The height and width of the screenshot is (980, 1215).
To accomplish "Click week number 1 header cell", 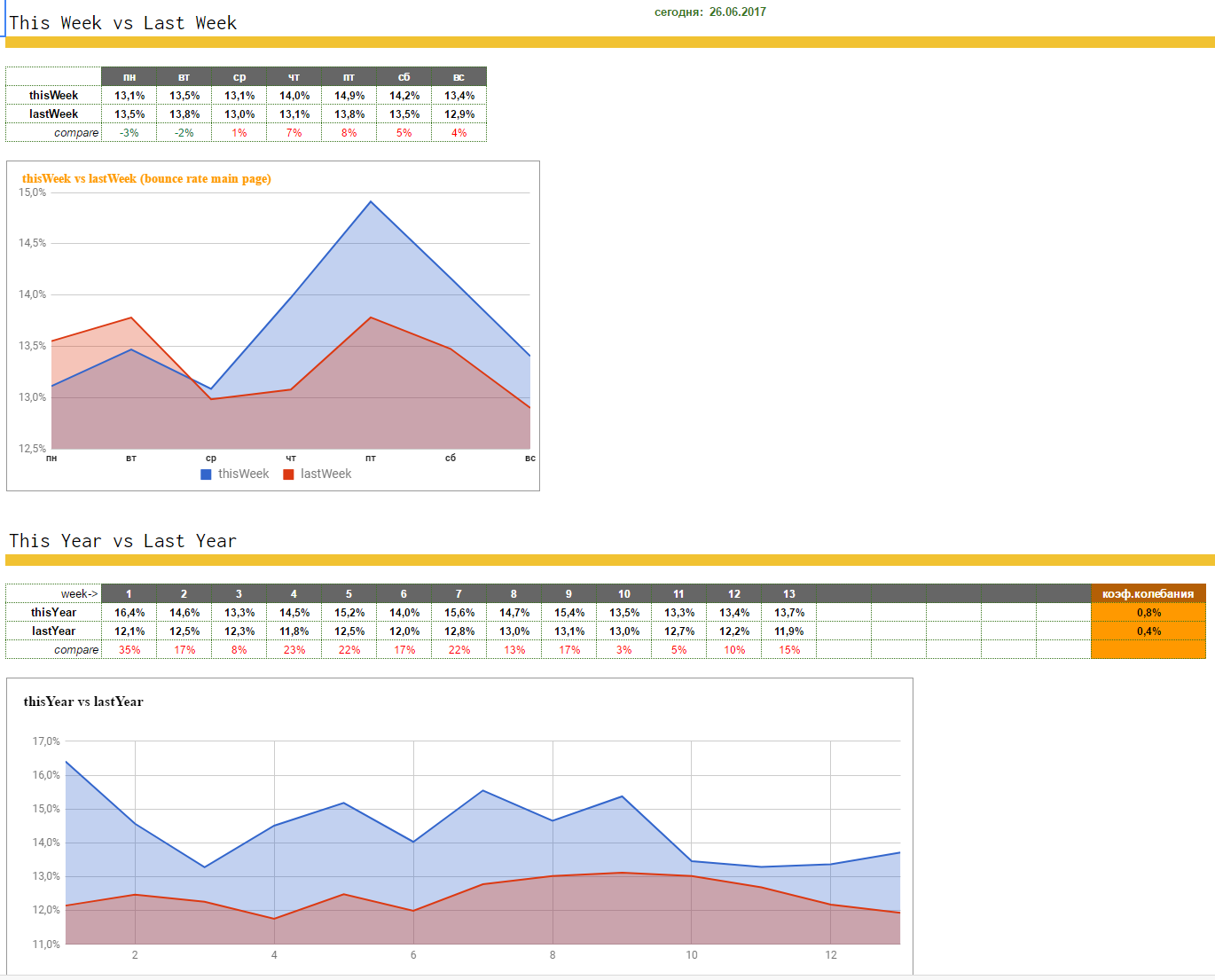I will 129,594.
